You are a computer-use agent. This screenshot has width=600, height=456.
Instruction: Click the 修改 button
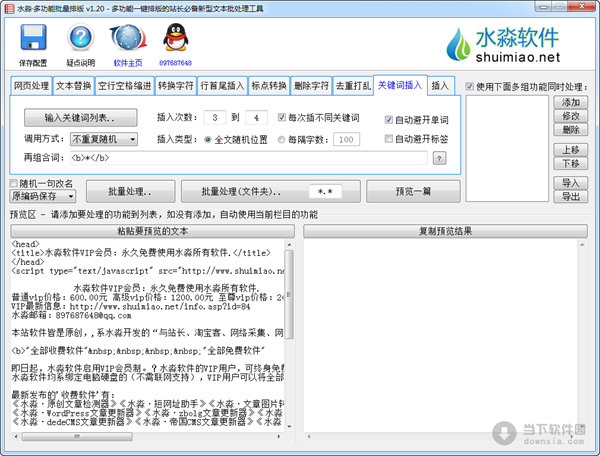[x=571, y=116]
